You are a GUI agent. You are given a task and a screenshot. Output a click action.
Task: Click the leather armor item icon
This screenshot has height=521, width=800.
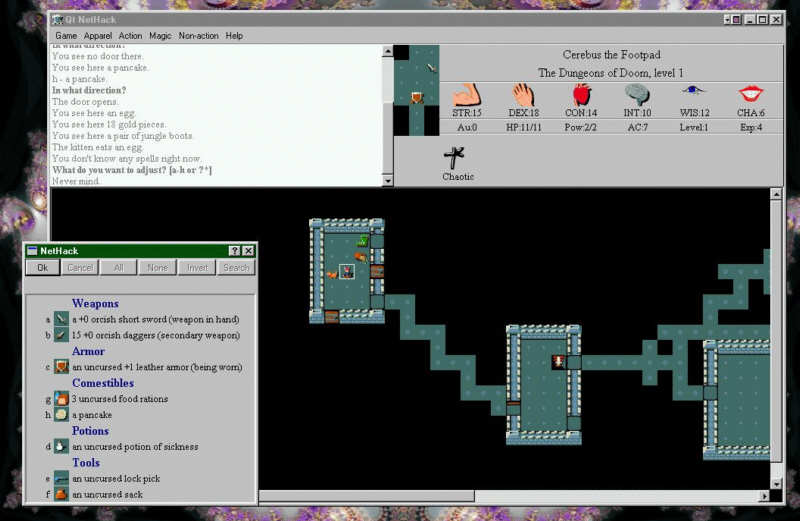coord(61,367)
